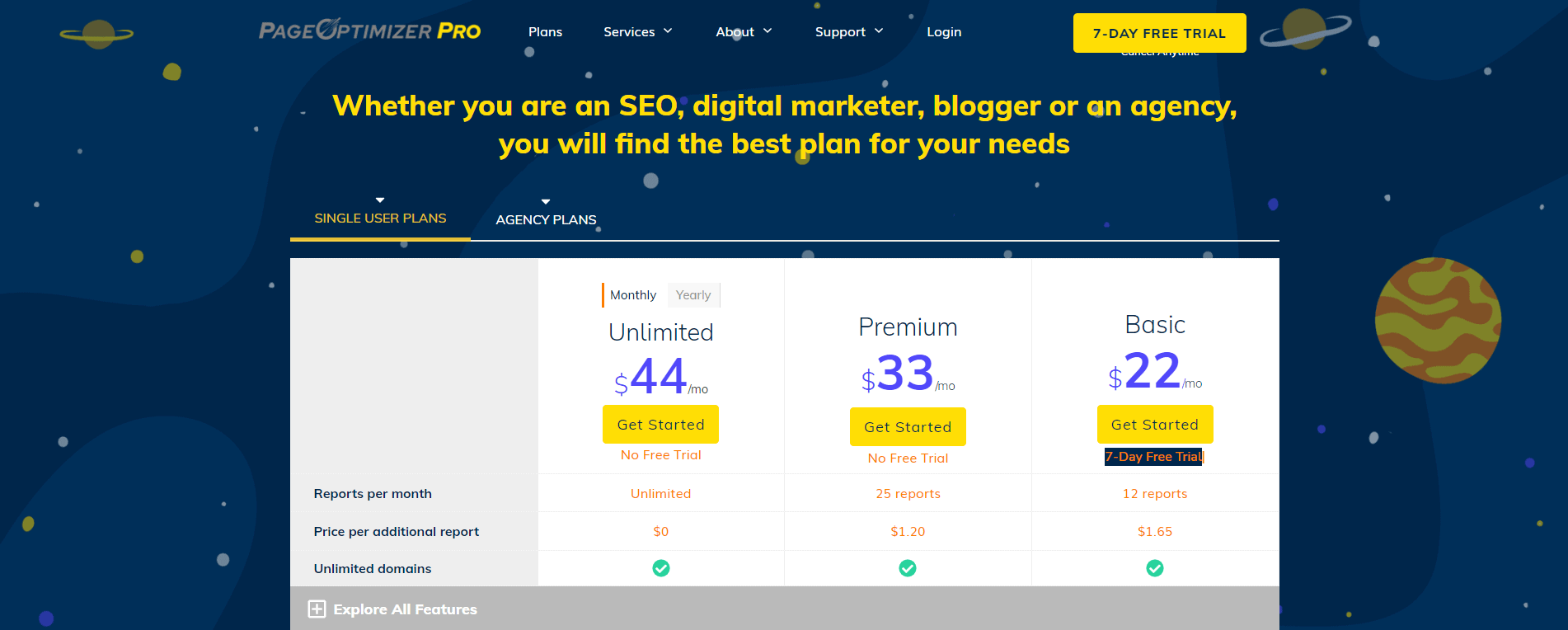Click the arrow above Agency Plans
This screenshot has width=1568, height=630.
(x=546, y=202)
